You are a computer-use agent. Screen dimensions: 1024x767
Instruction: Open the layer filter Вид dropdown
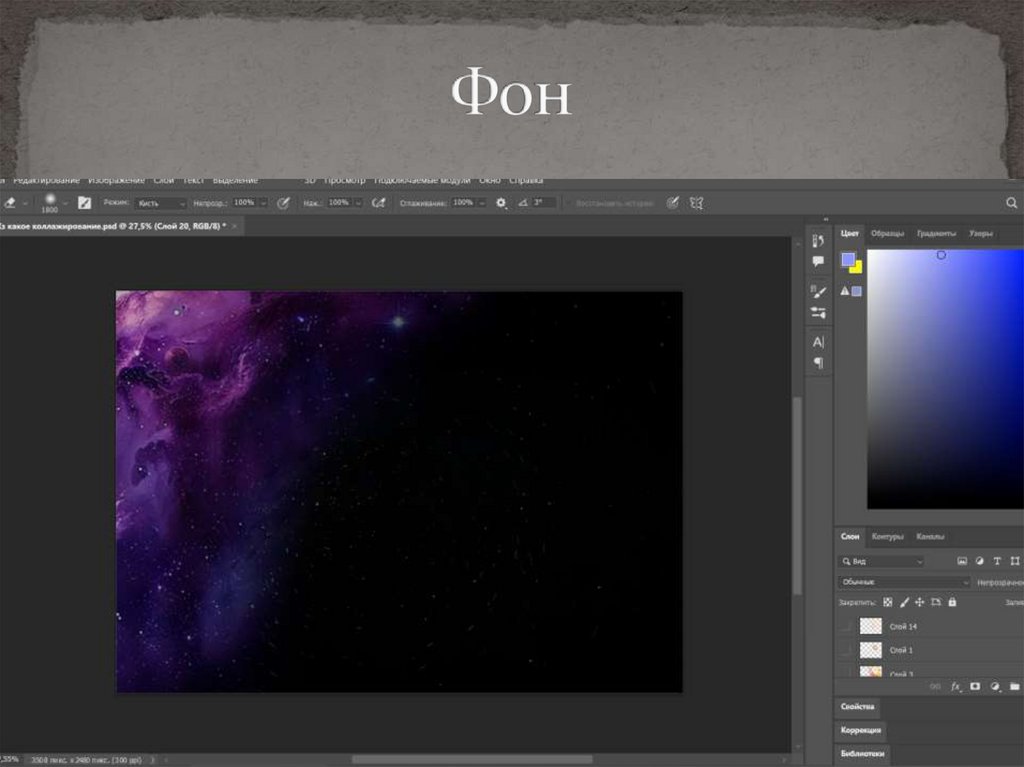(x=882, y=561)
